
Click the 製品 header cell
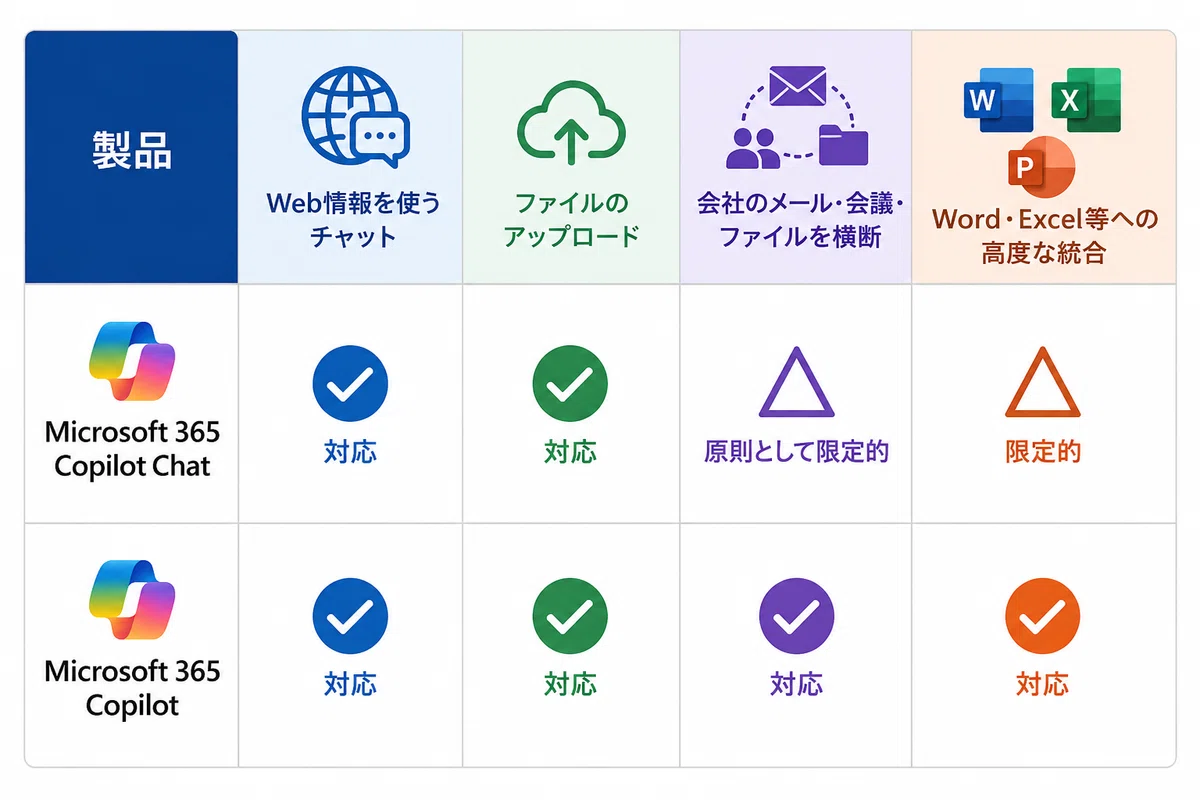(x=131, y=156)
